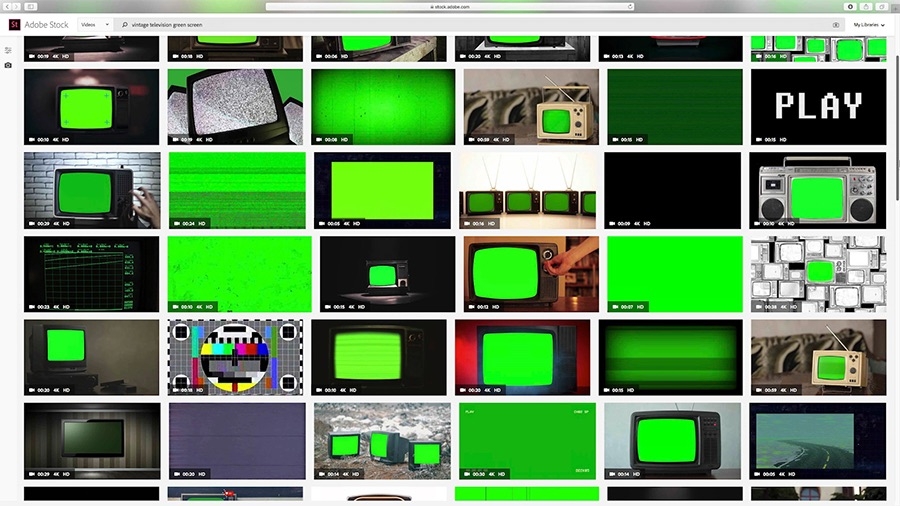
Task: Click the magnifier search icon
Action: point(125,25)
